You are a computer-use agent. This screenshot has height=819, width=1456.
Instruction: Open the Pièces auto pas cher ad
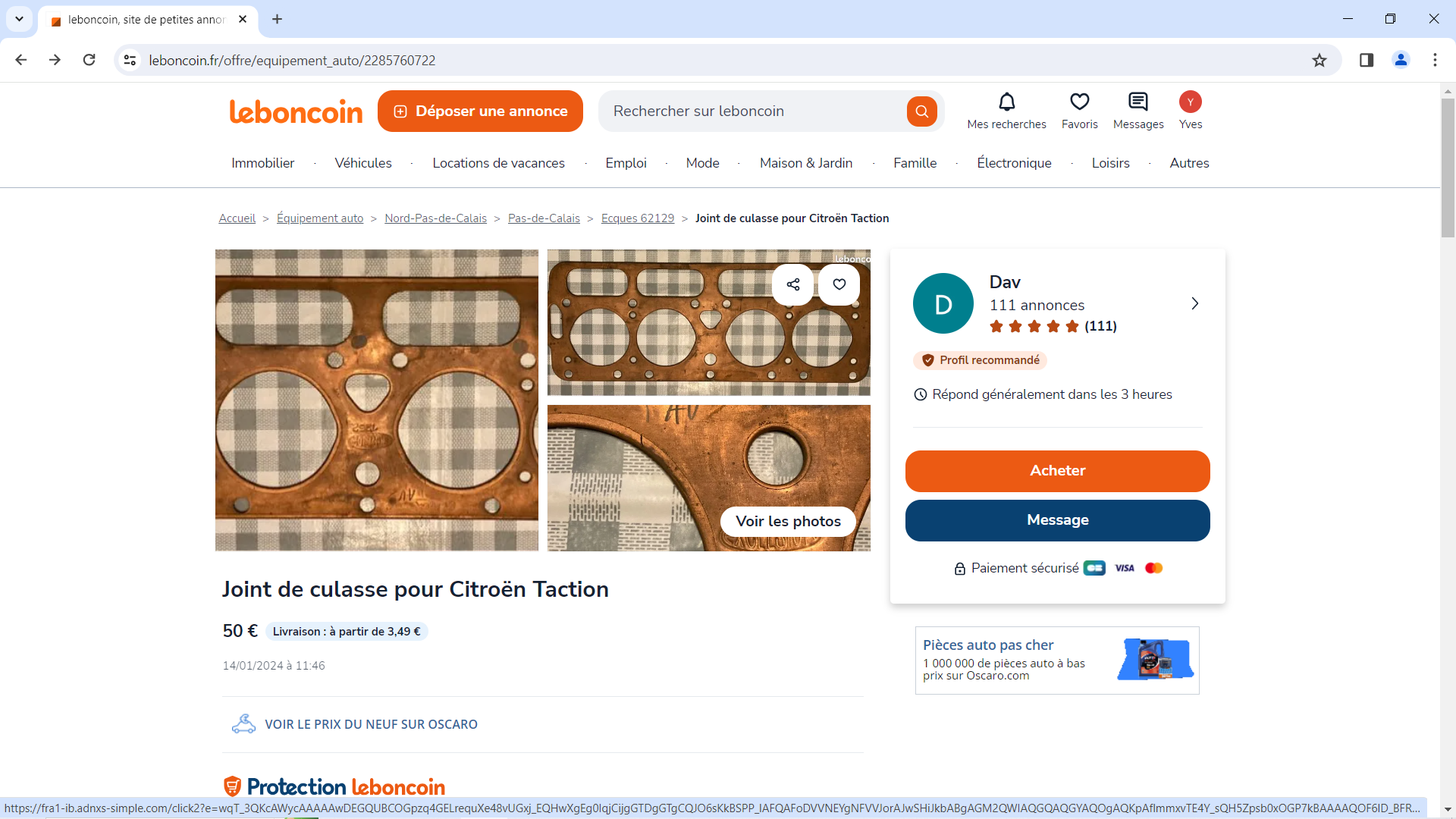click(x=1057, y=661)
